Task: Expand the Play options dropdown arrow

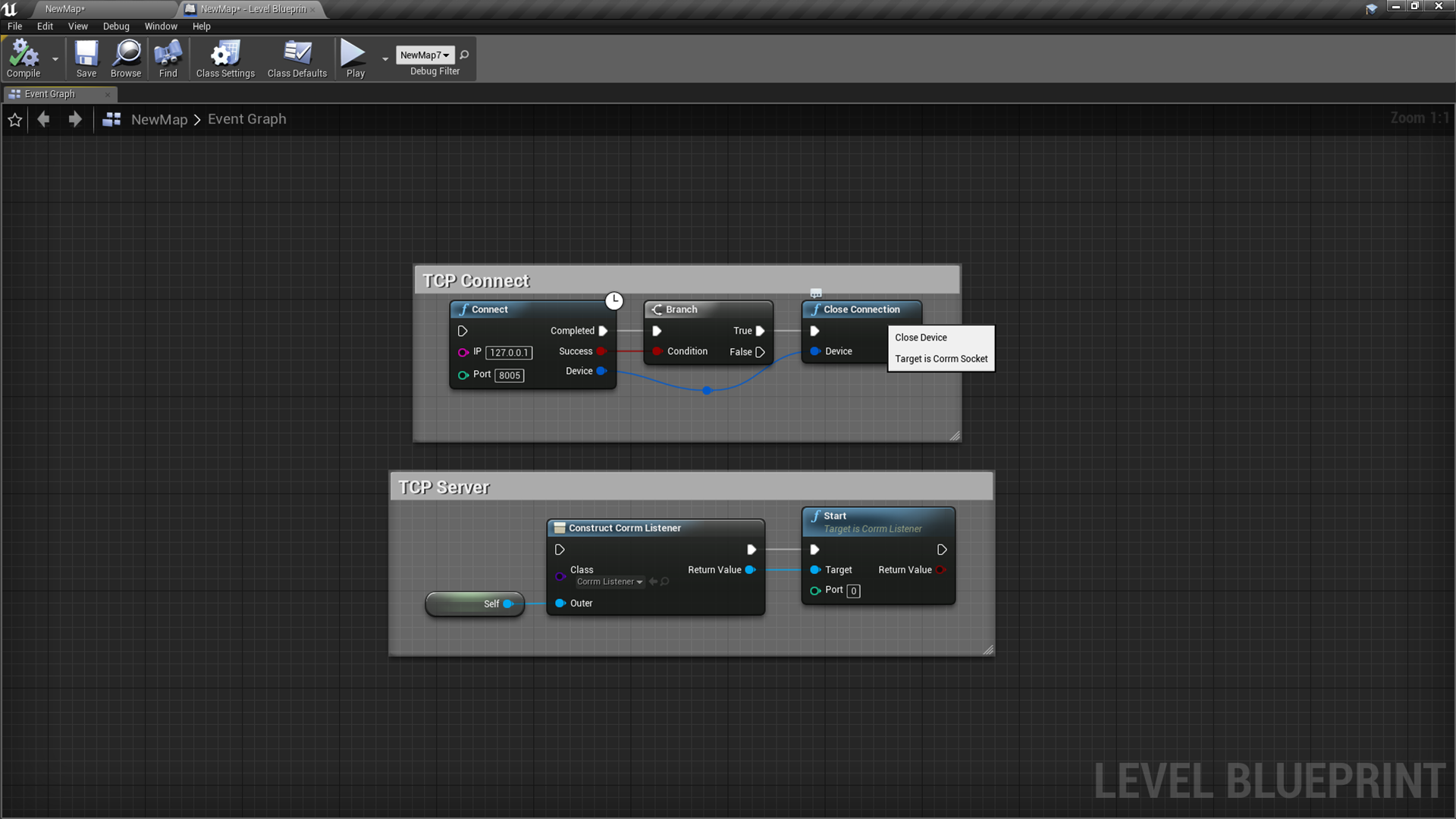Action: click(x=385, y=58)
